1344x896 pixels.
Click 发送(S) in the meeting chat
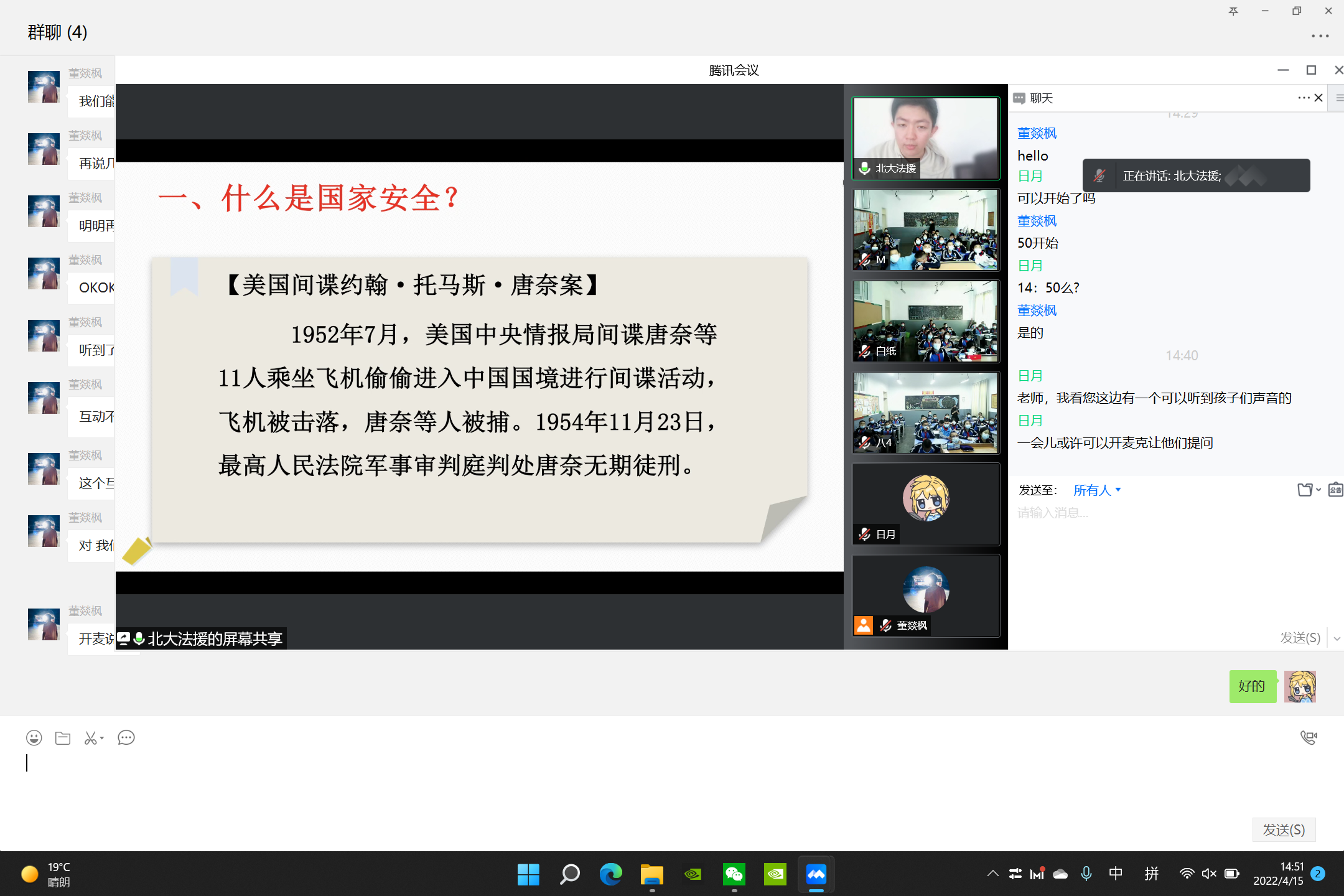click(1300, 638)
